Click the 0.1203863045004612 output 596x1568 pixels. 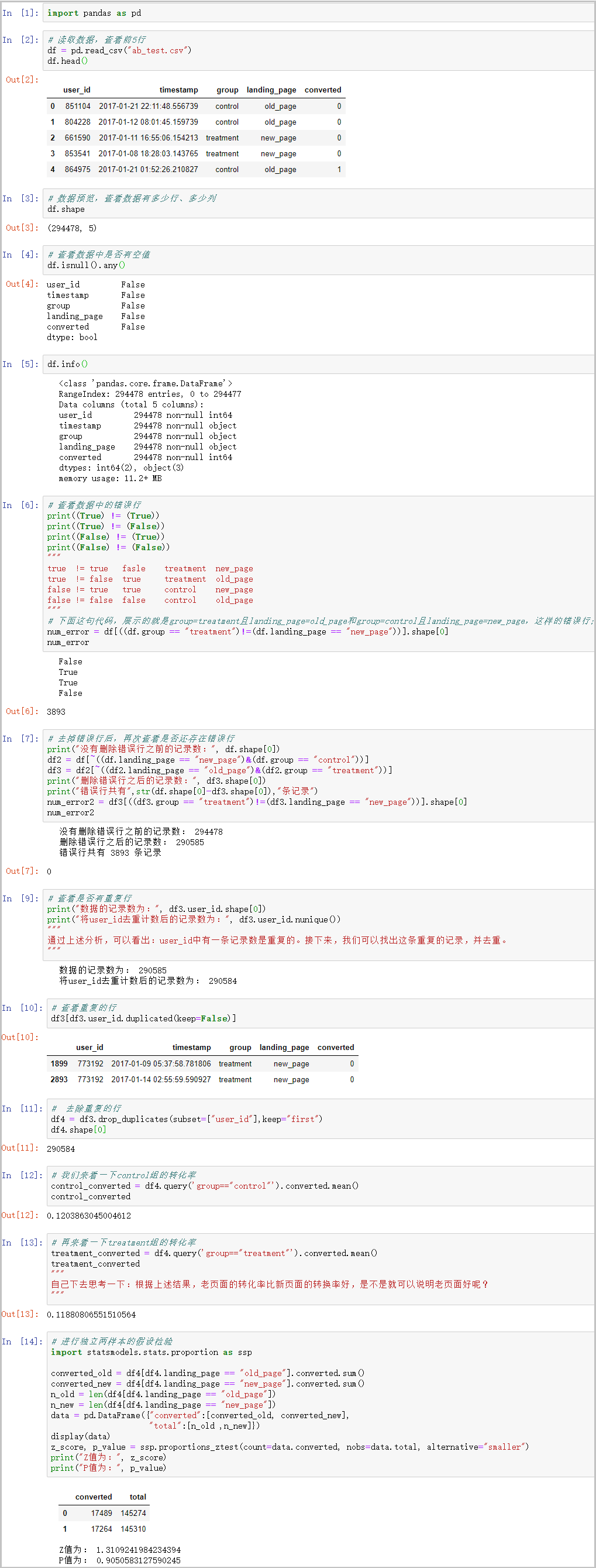click(x=89, y=1216)
